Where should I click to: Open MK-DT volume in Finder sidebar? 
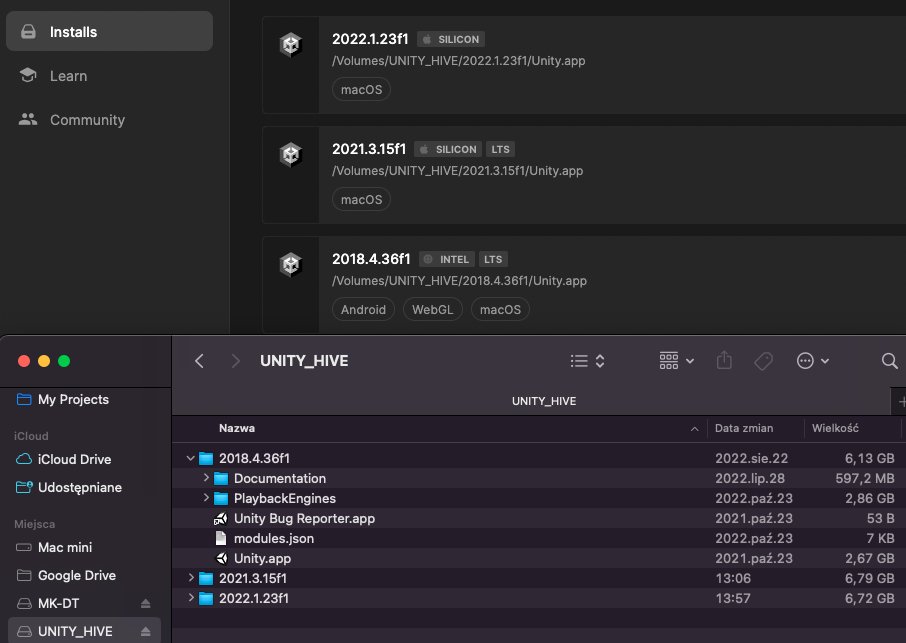tap(58, 603)
